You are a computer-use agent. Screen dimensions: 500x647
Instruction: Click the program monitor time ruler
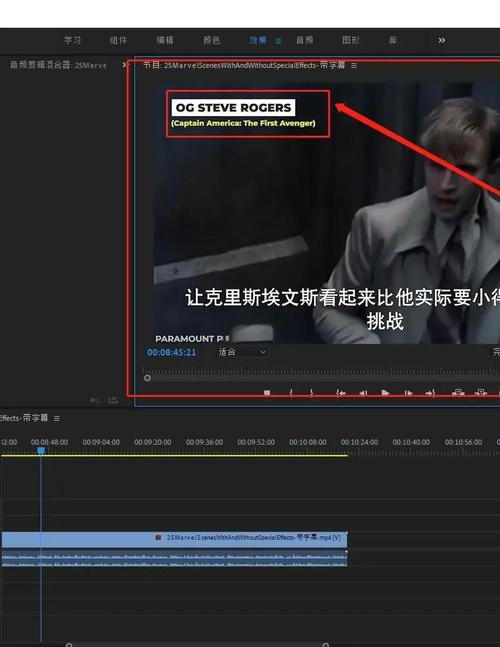pos(321,371)
